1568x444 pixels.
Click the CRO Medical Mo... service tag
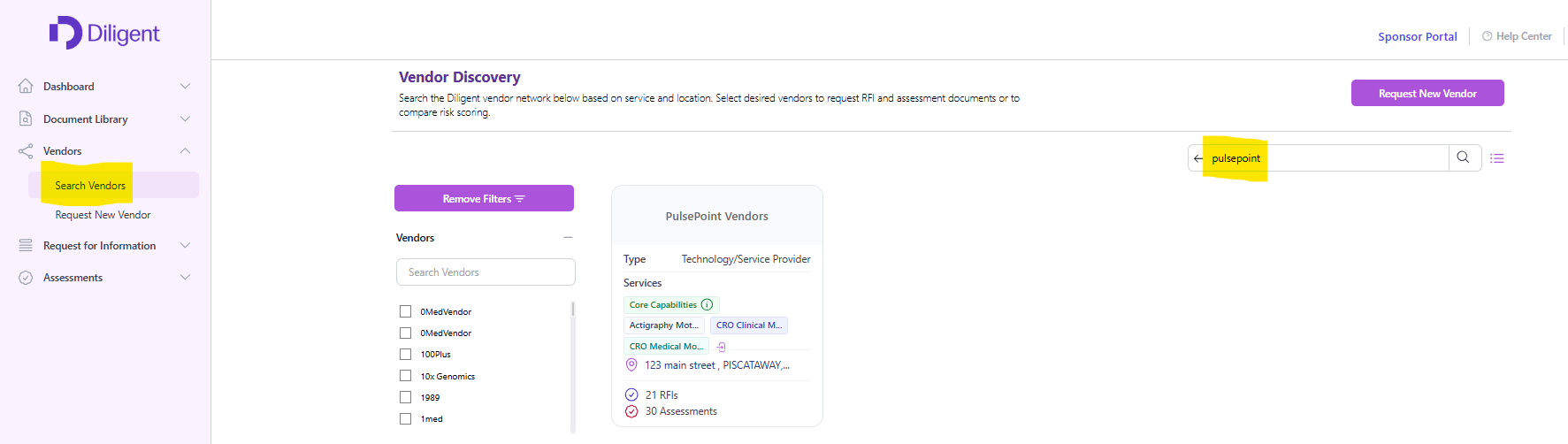(667, 347)
